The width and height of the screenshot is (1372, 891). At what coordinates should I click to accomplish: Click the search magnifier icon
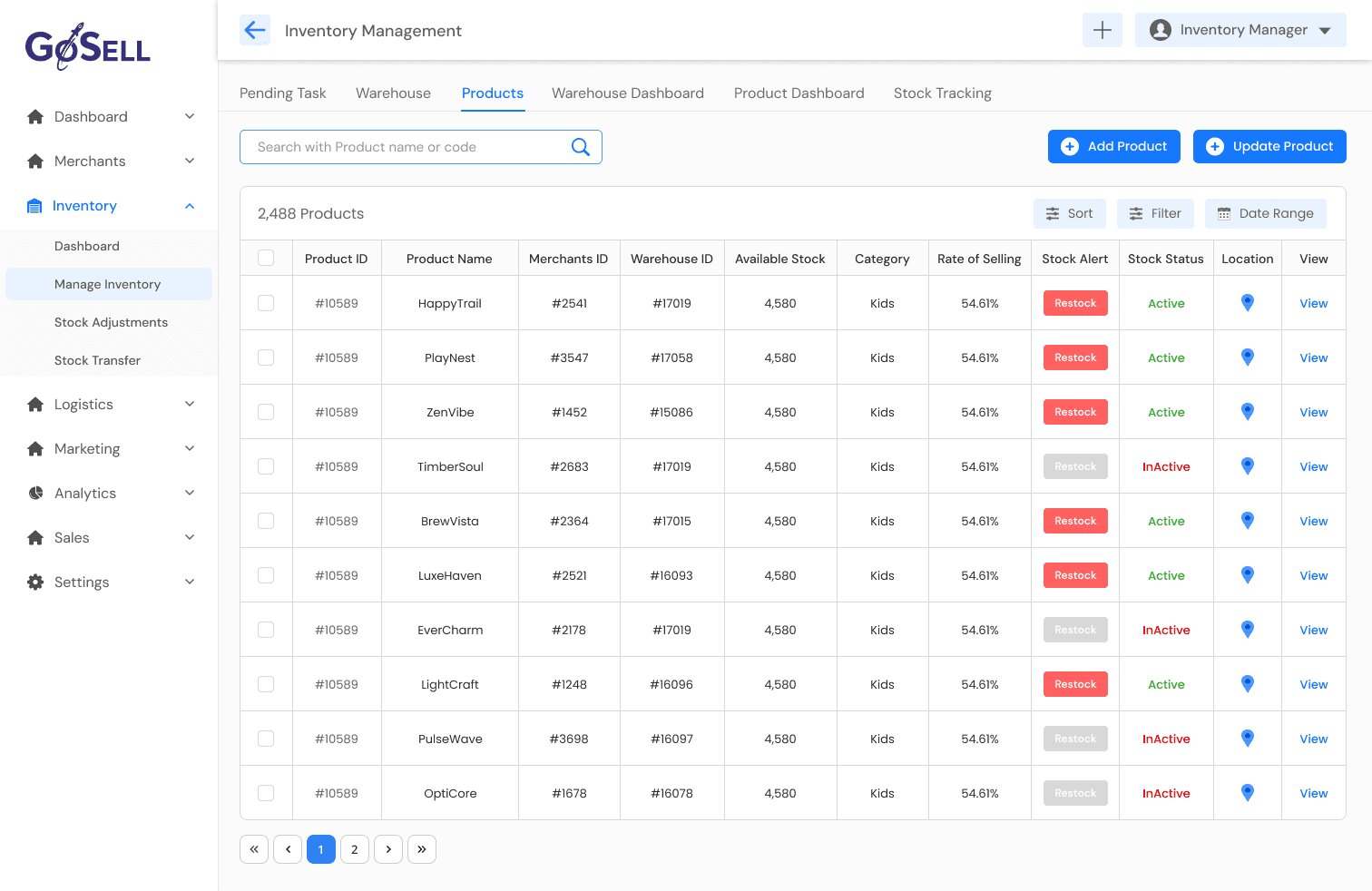coord(581,147)
